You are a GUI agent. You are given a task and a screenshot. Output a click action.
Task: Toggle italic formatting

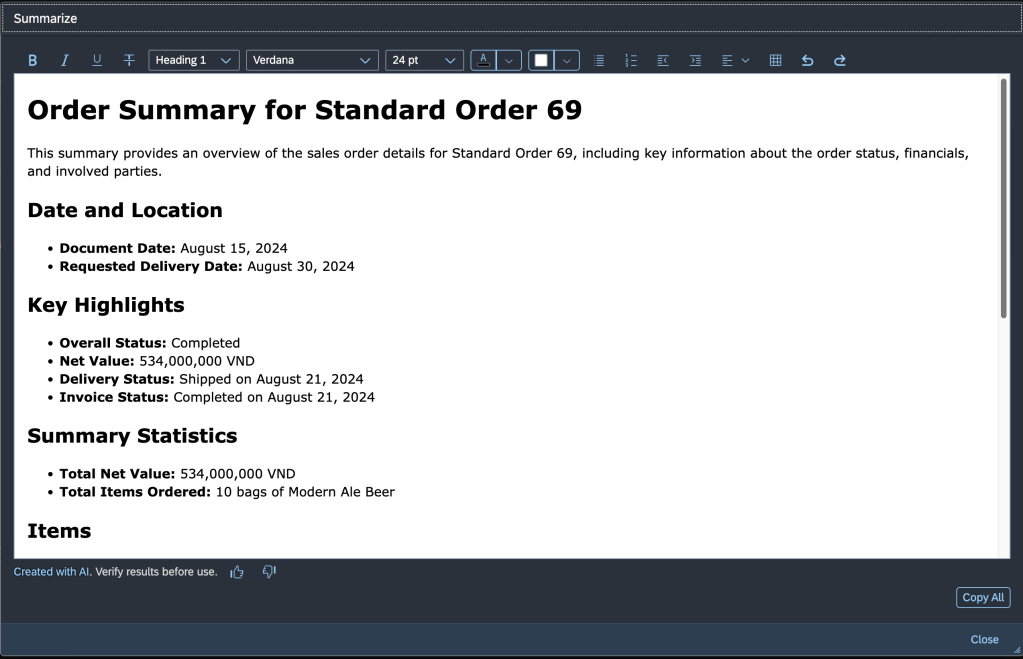click(65, 60)
